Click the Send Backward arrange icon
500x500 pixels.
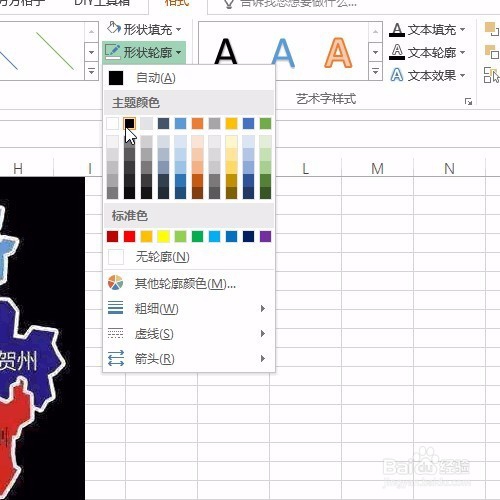[x=491, y=52]
